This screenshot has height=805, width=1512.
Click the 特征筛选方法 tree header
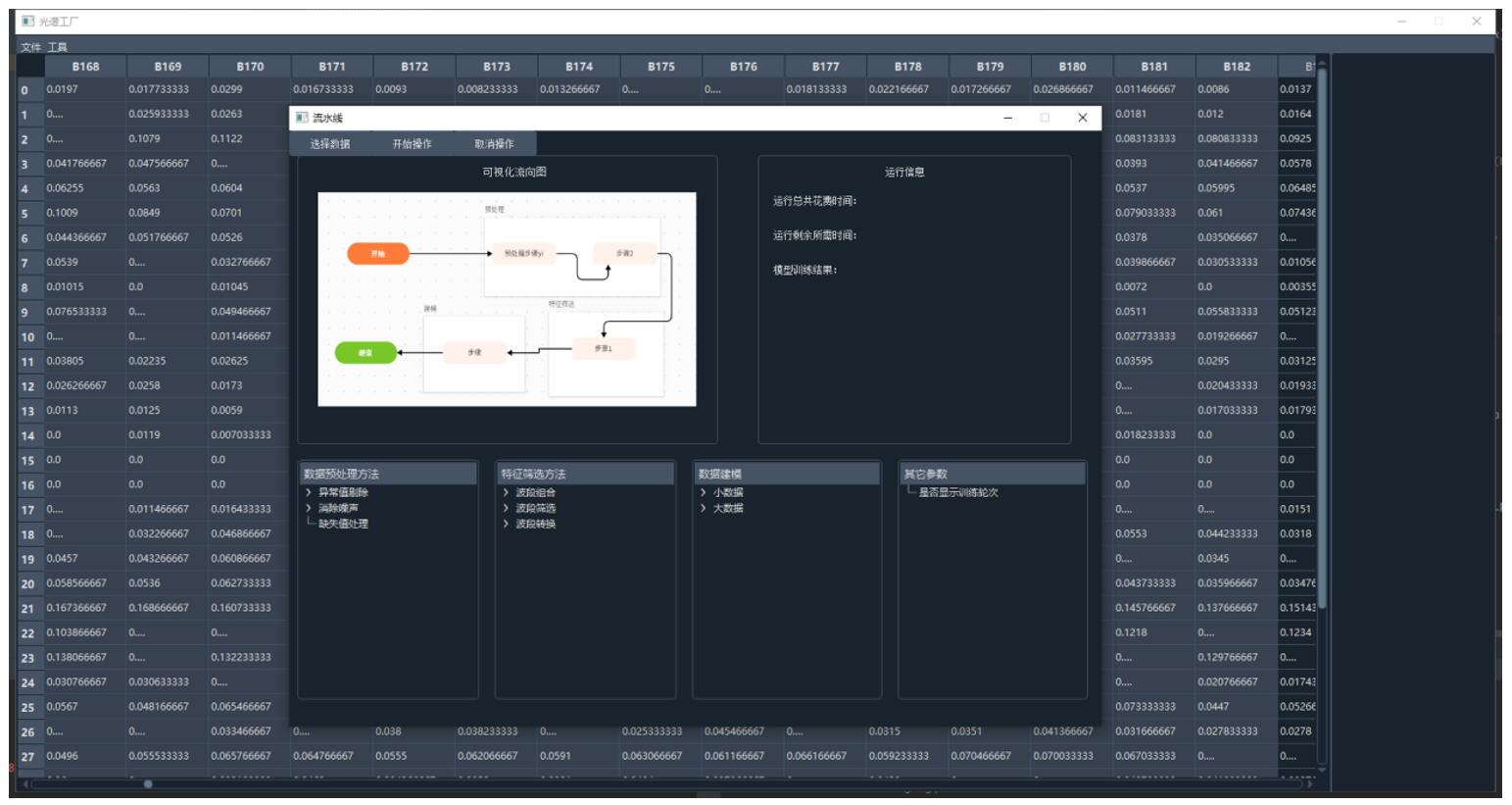pyautogui.click(x=586, y=474)
